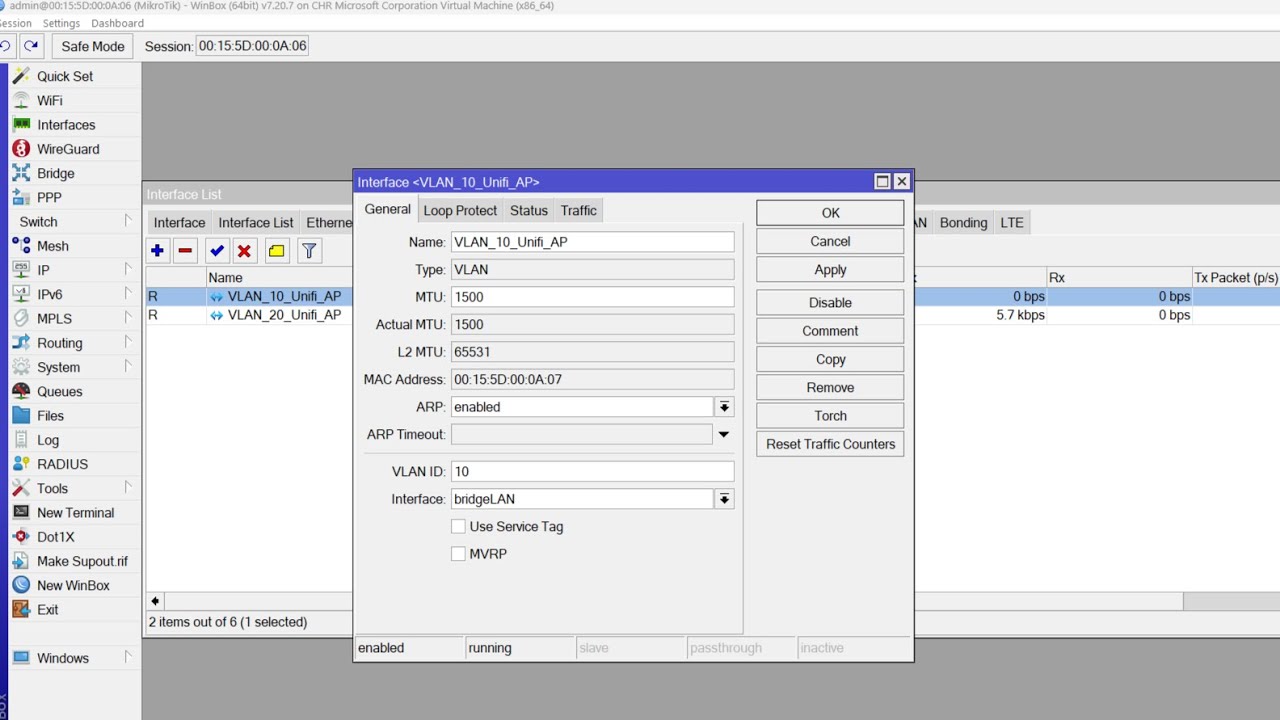Click the Remove button

point(830,387)
